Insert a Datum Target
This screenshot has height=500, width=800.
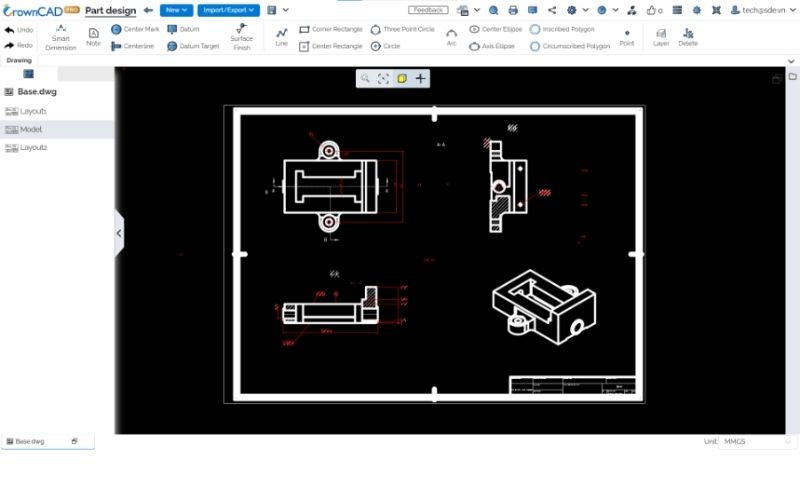coord(193,46)
